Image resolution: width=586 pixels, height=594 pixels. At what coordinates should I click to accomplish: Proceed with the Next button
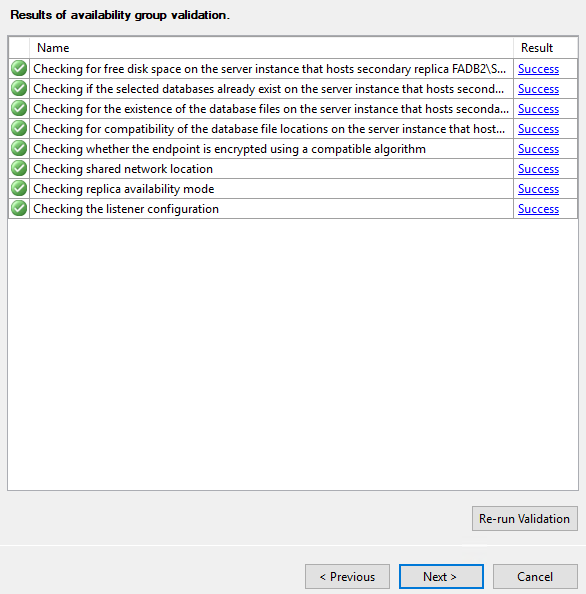pos(441,577)
